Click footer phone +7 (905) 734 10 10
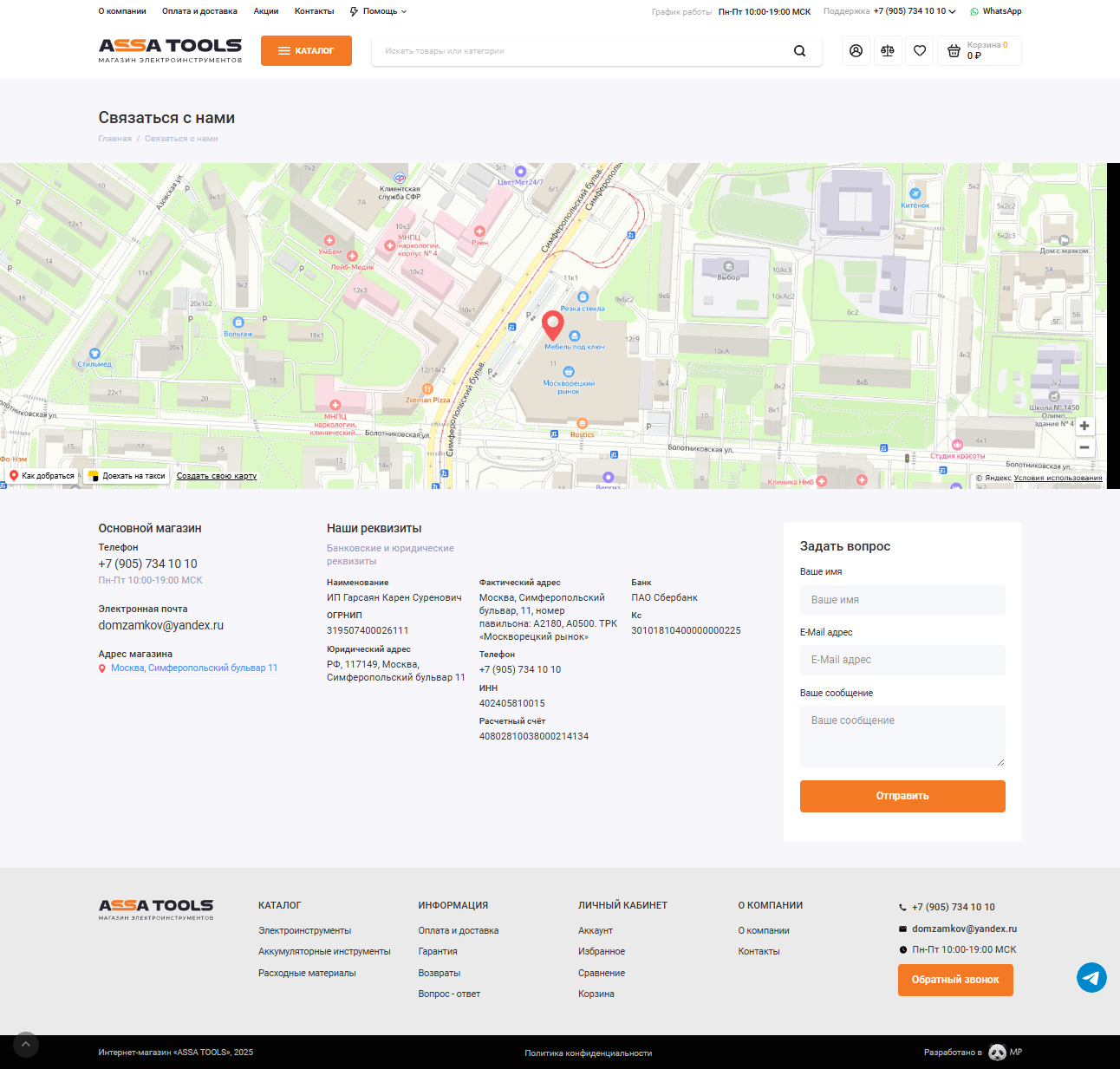1120x1069 pixels. [x=954, y=907]
